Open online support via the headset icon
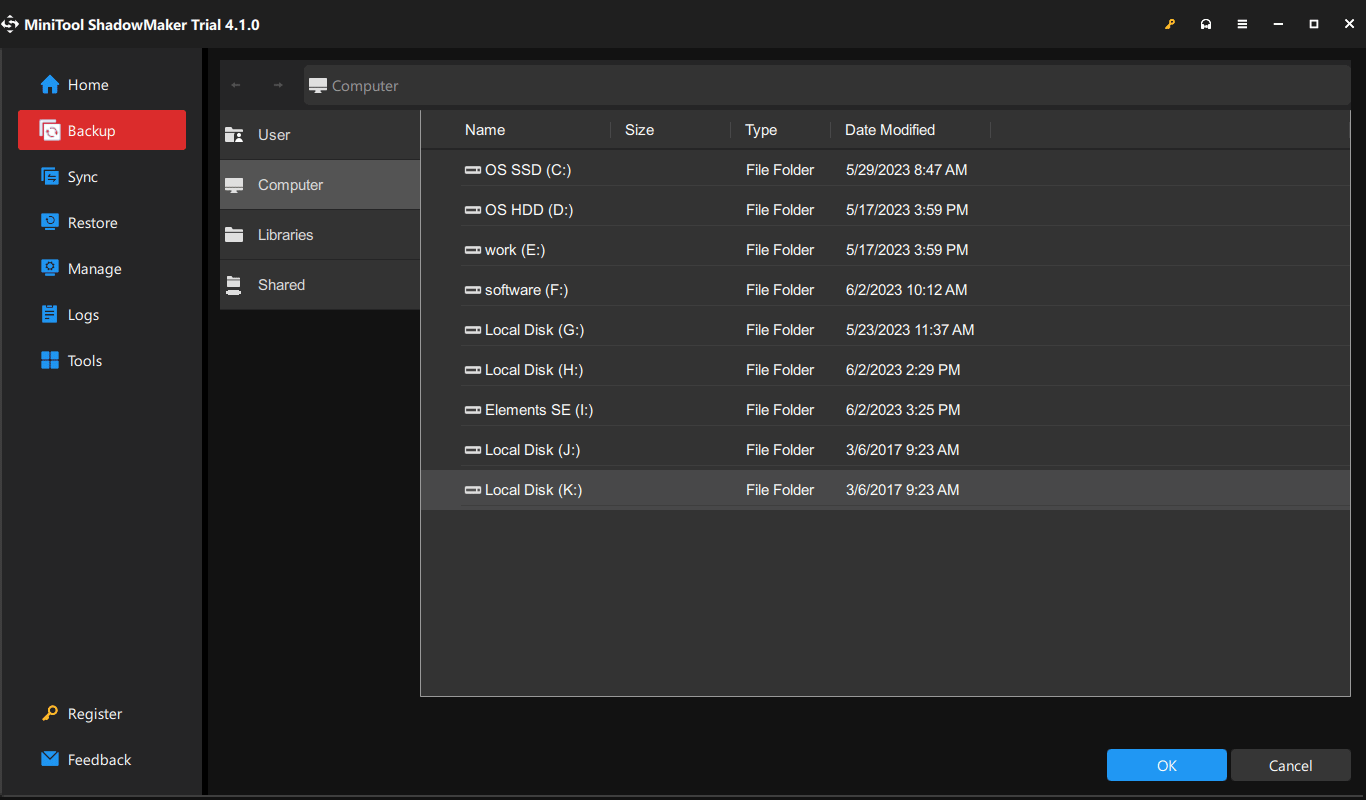Screen dimensions: 1366x800 [1206, 23]
